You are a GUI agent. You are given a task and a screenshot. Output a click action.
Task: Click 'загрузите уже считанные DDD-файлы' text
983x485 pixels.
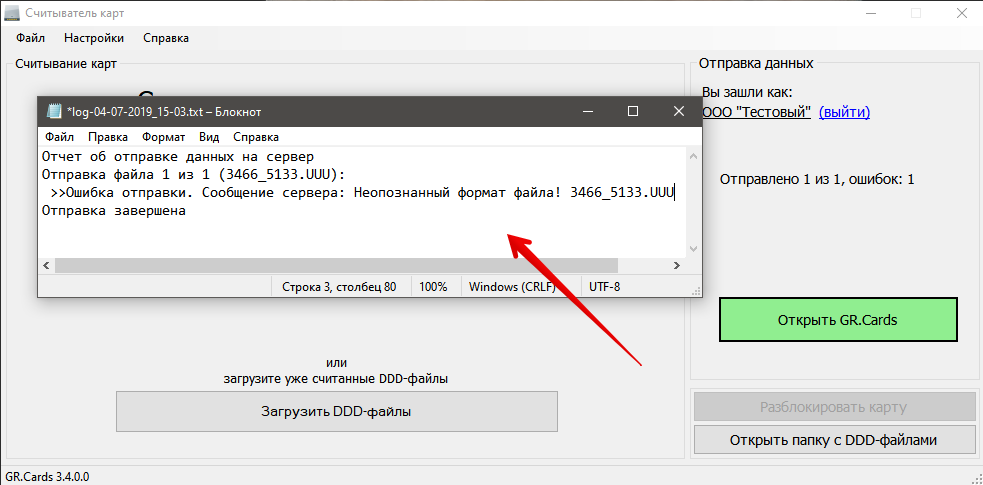click(336, 378)
